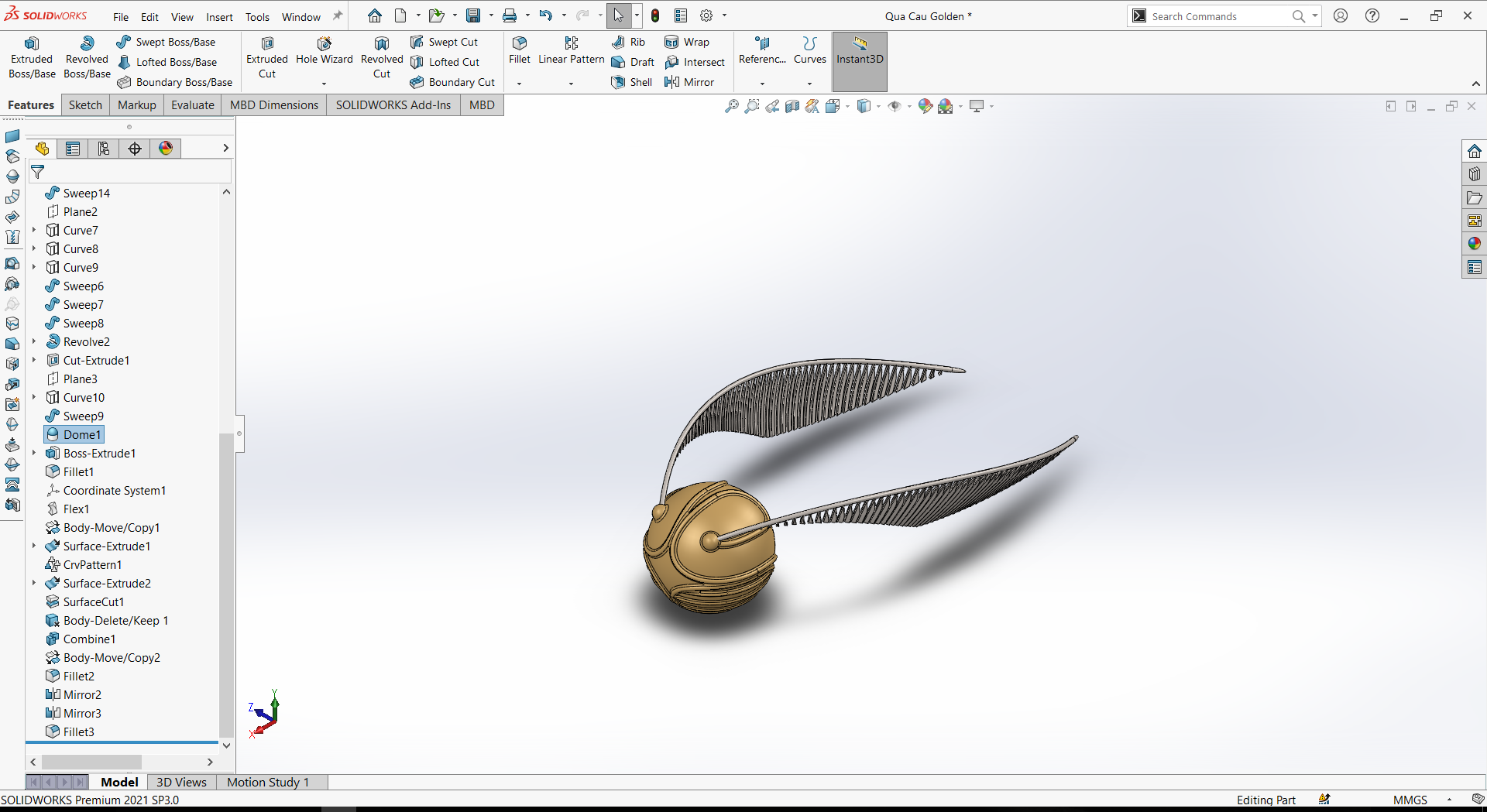Viewport: 1487px width, 812px height.
Task: Pin the menu bar with pushpin
Action: click(x=338, y=16)
